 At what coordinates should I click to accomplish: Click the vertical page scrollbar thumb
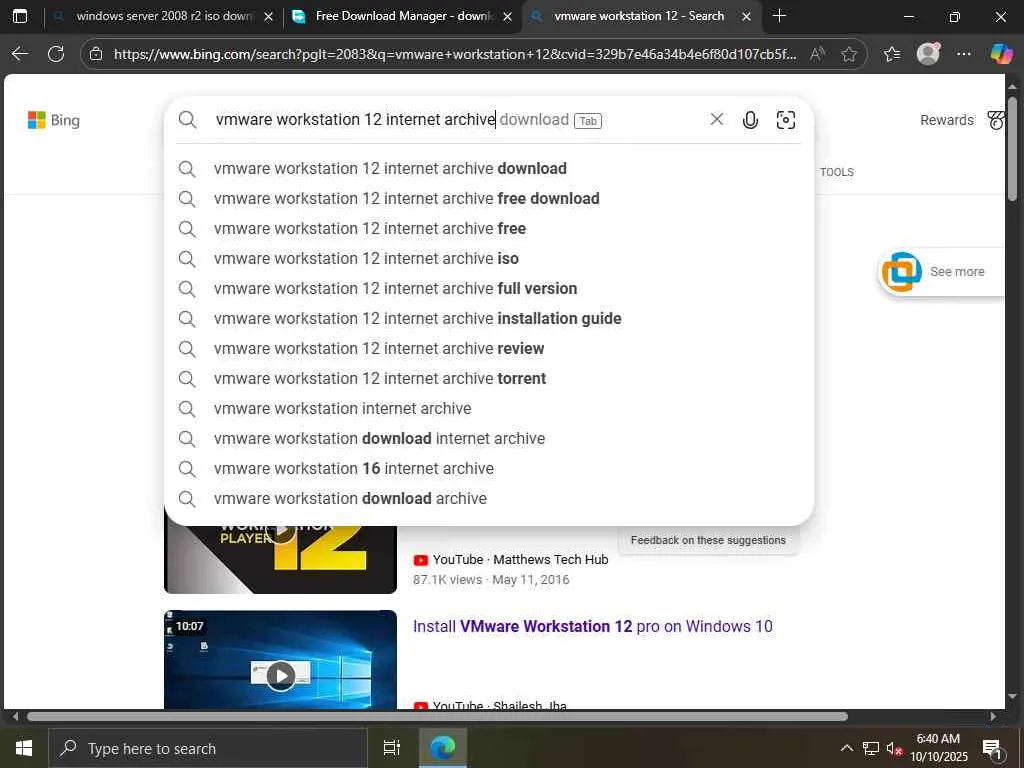pos(1012,149)
